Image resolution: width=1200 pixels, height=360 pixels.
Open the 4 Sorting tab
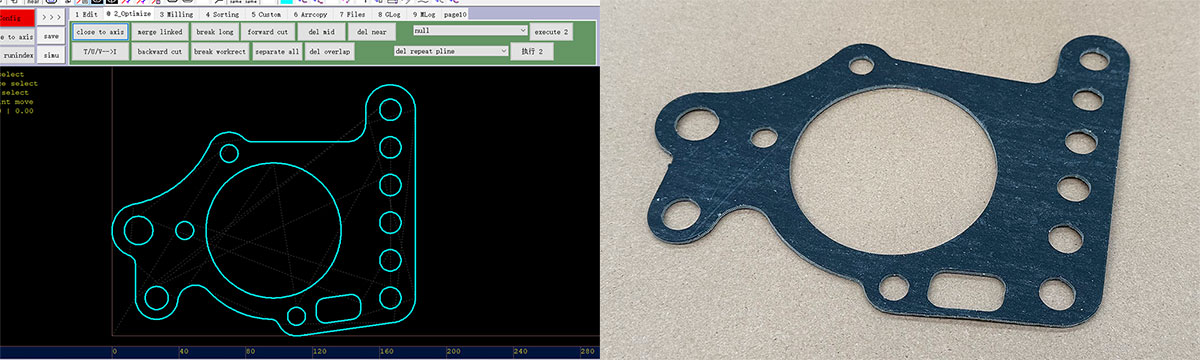[222, 15]
